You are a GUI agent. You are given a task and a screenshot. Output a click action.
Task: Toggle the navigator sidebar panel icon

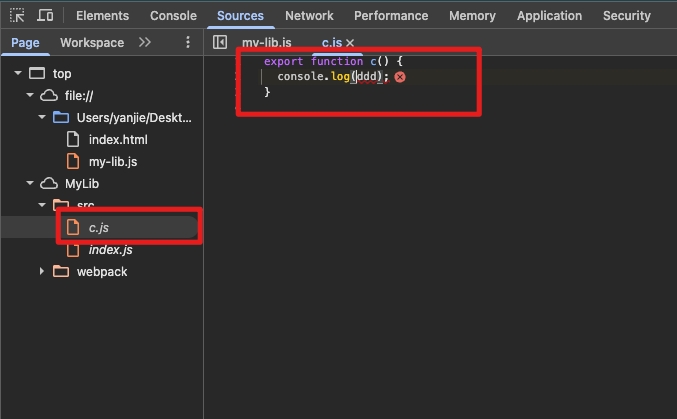[x=220, y=43]
